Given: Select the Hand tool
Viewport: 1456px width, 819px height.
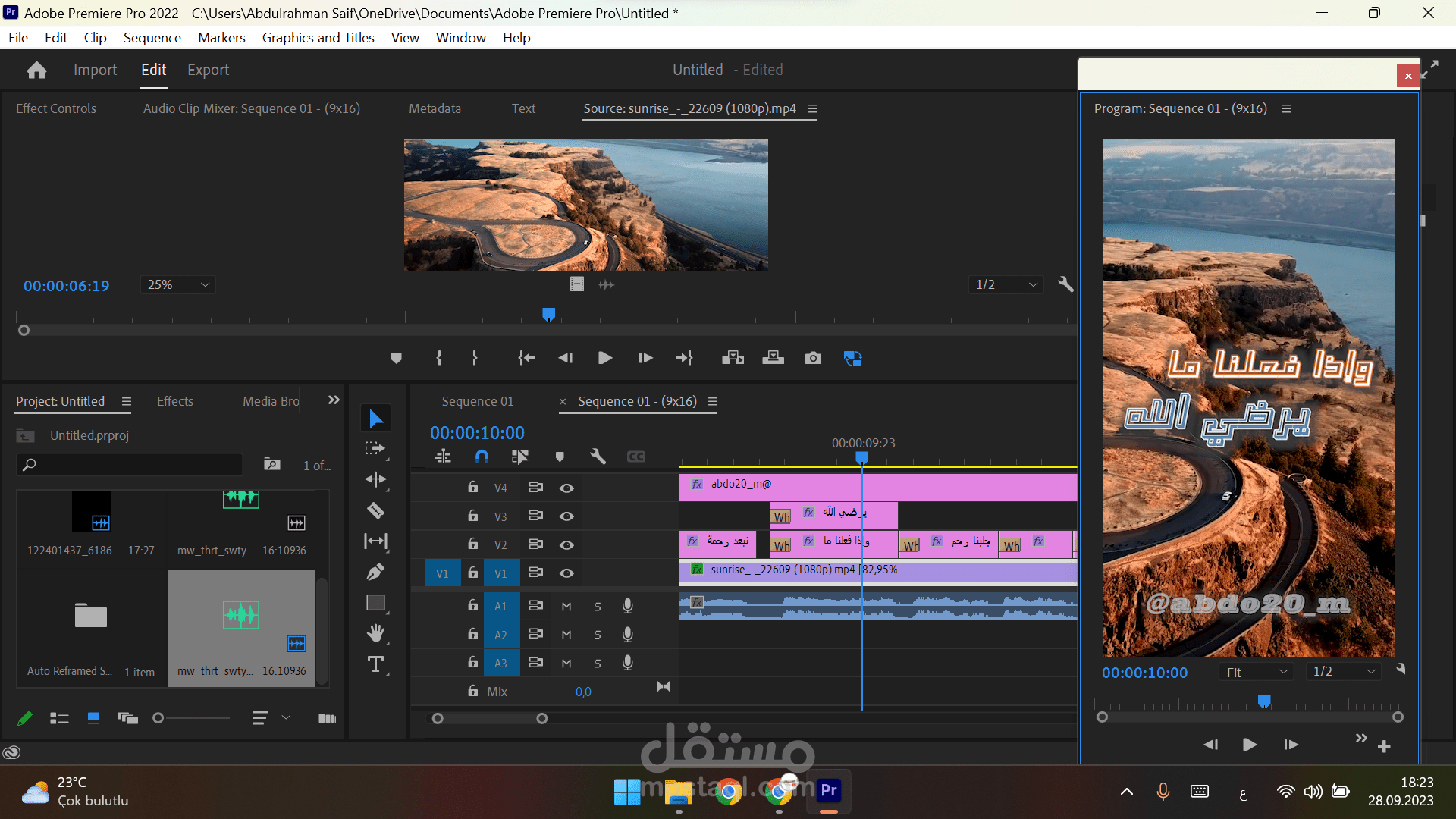Looking at the screenshot, I should [x=375, y=633].
